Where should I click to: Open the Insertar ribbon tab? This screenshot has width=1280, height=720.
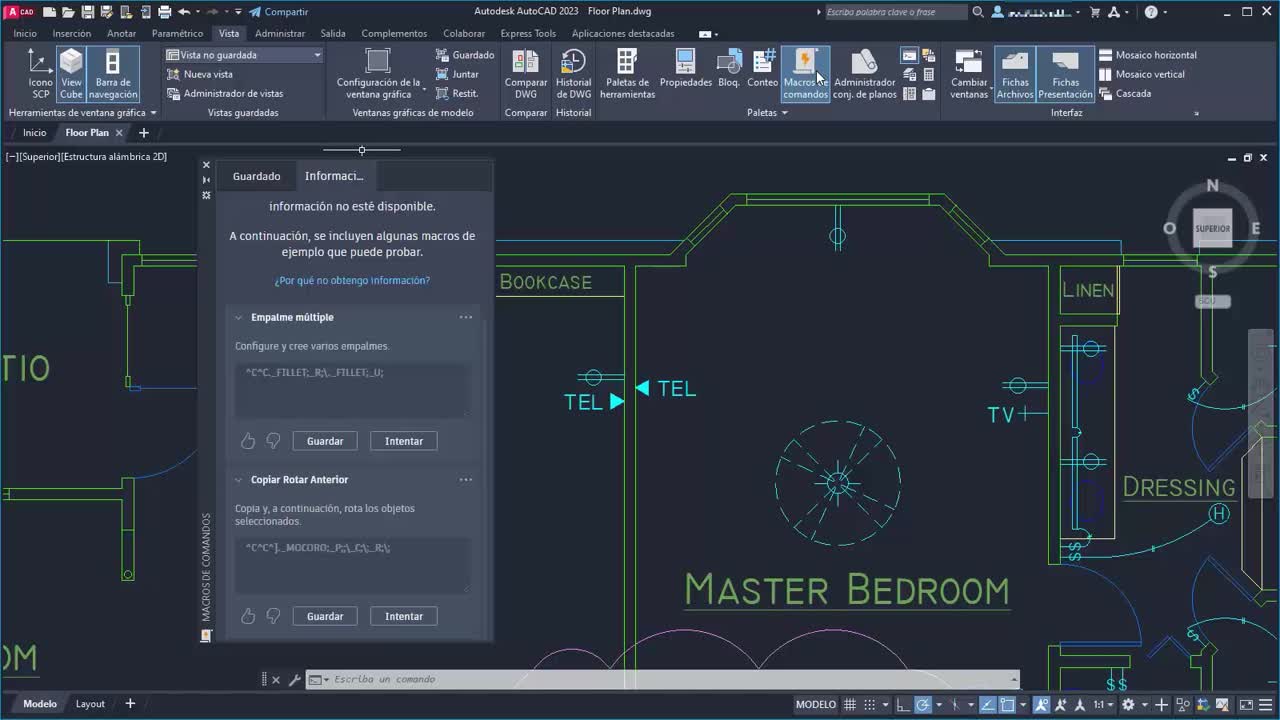71,33
